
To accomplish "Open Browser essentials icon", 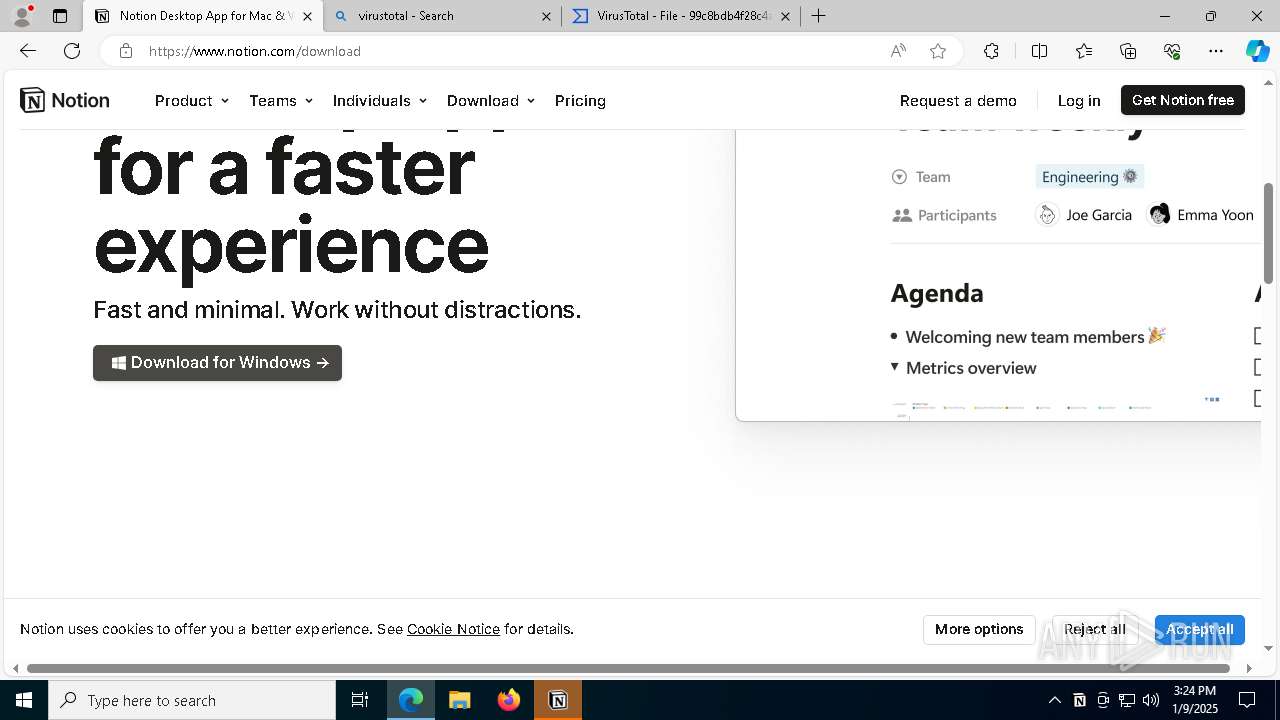I will pos(1172,51).
